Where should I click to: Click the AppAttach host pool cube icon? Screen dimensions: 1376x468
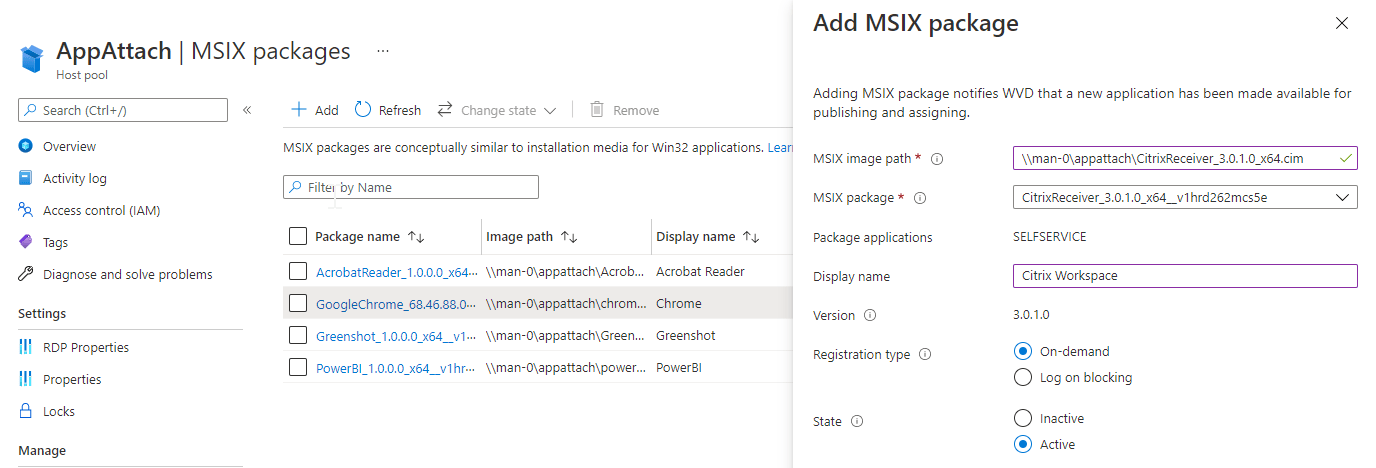click(x=33, y=58)
